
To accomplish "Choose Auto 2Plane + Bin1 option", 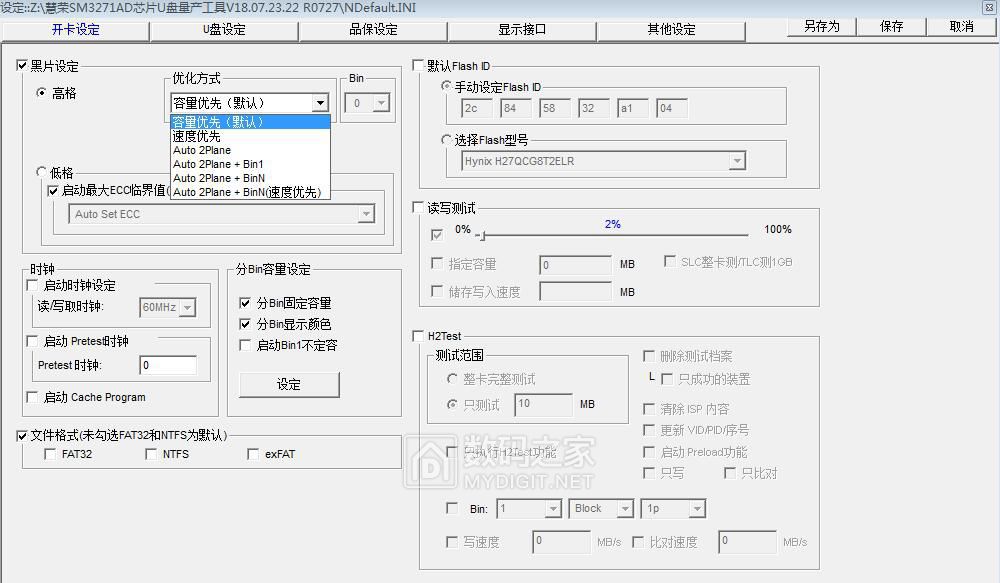I will 218,164.
